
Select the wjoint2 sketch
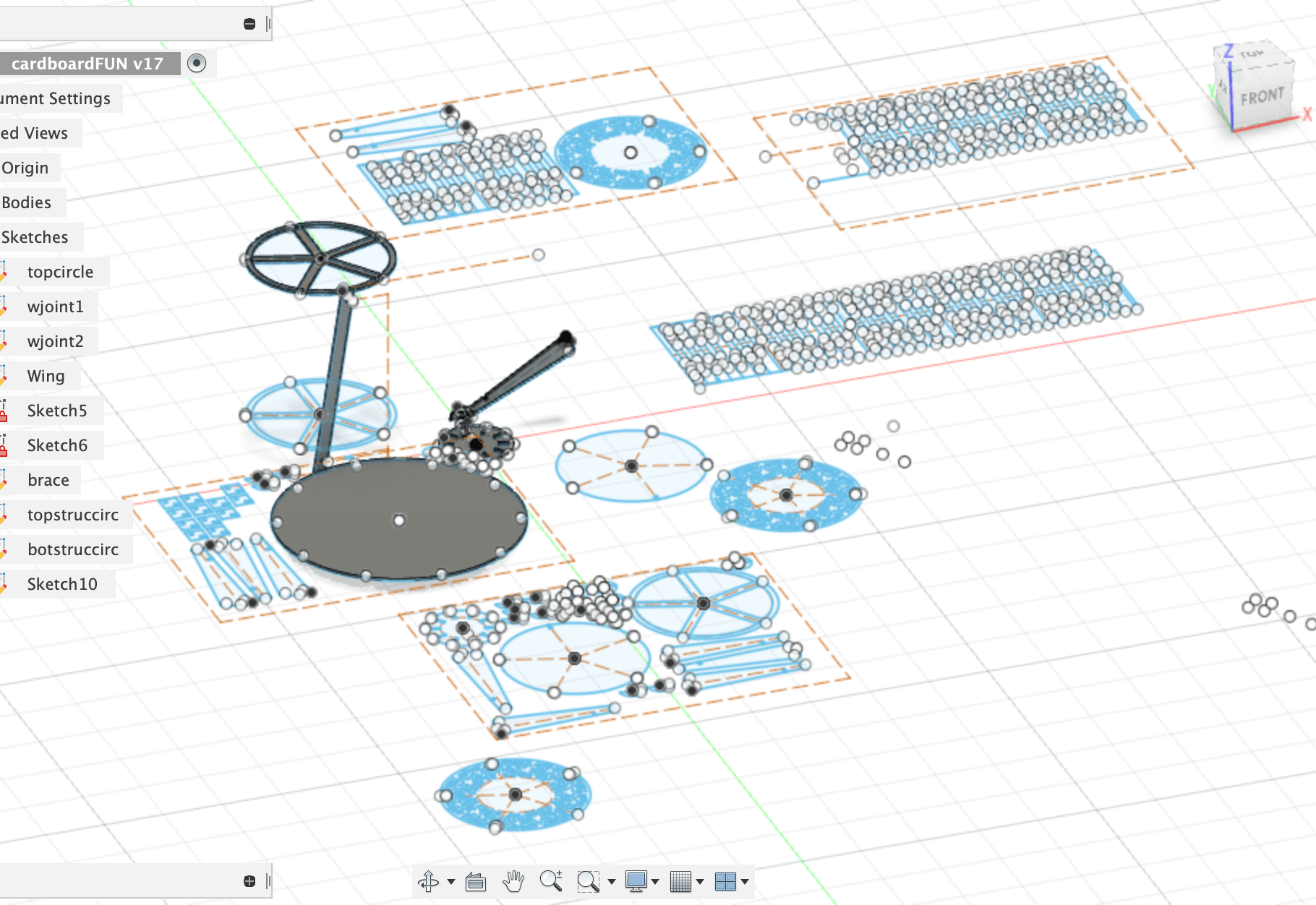tap(56, 341)
